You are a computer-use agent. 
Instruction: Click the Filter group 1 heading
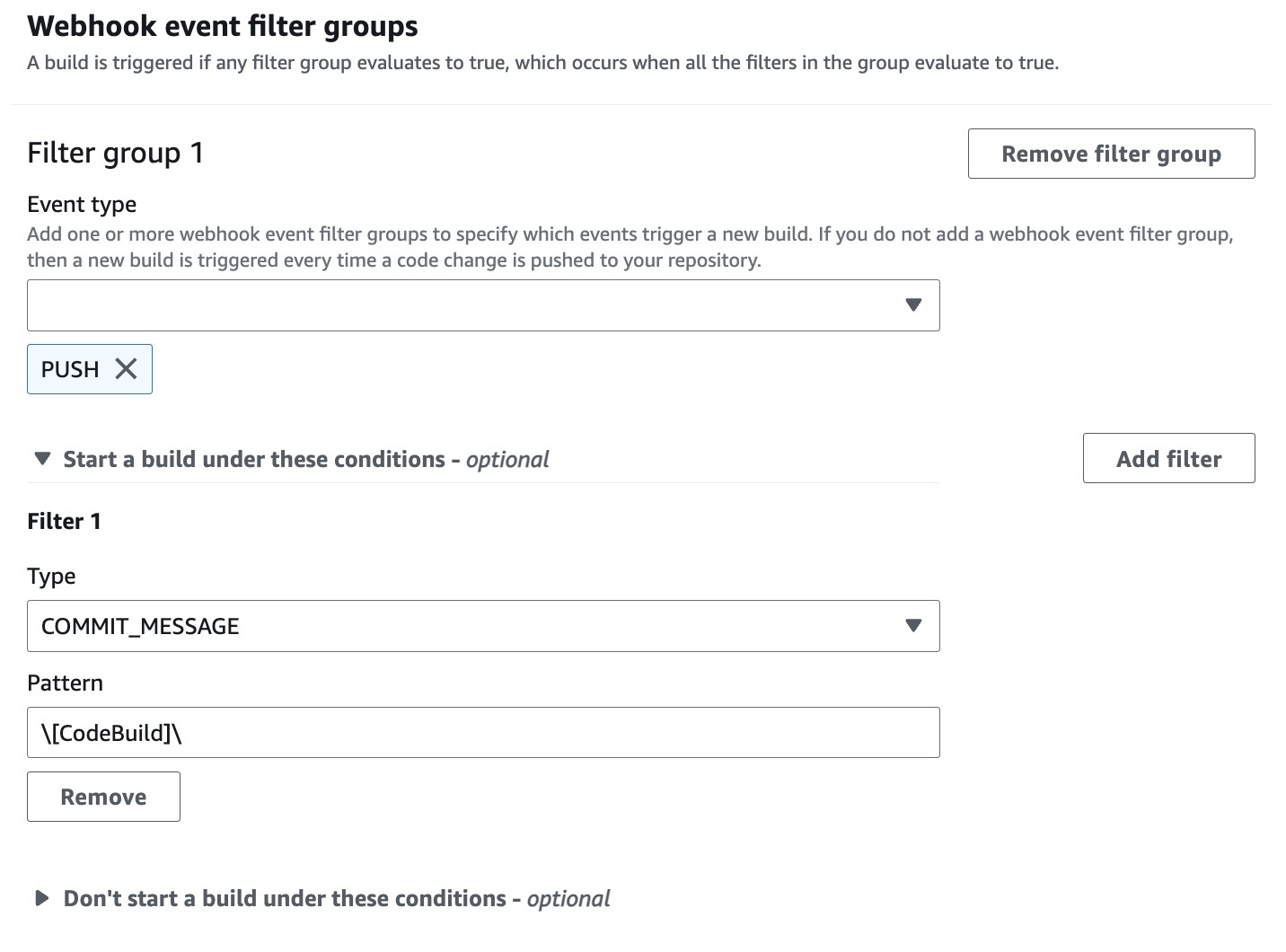point(115,153)
